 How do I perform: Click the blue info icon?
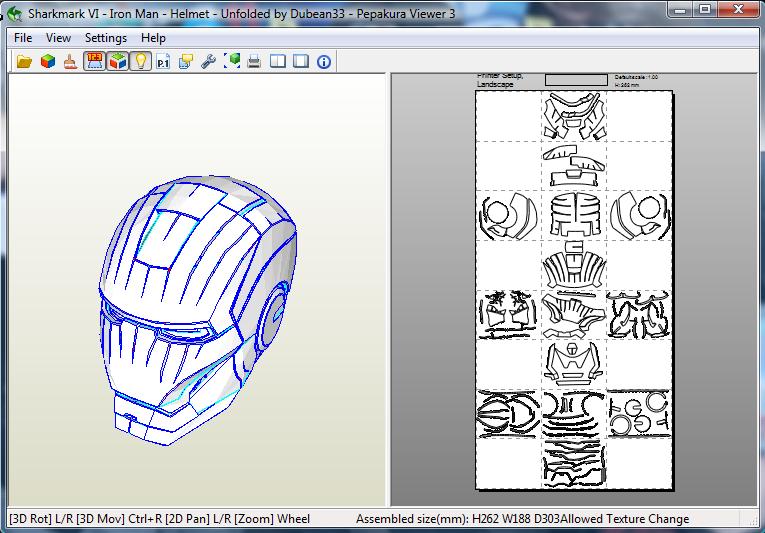pos(324,62)
